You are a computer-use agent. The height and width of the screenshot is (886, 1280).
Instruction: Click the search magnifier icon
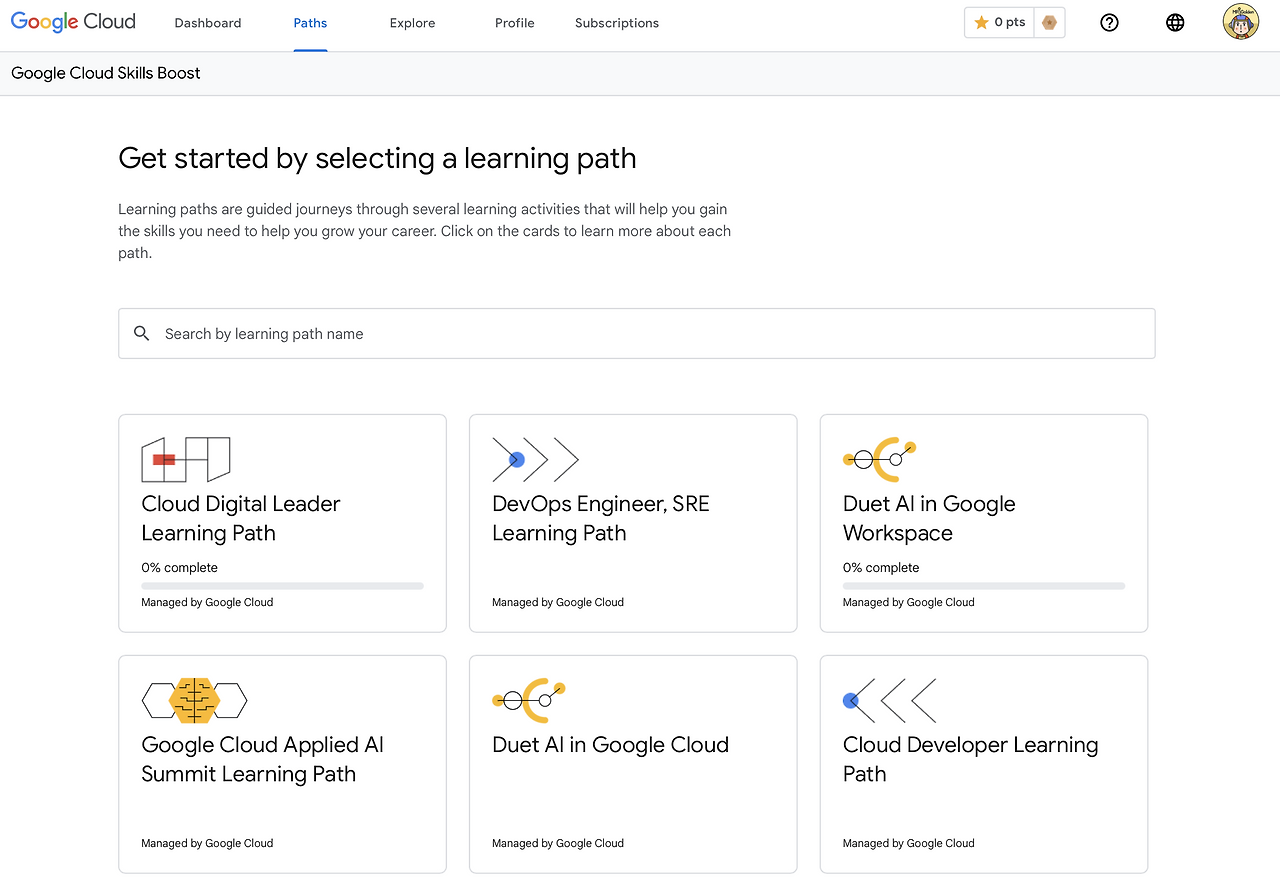click(x=142, y=333)
